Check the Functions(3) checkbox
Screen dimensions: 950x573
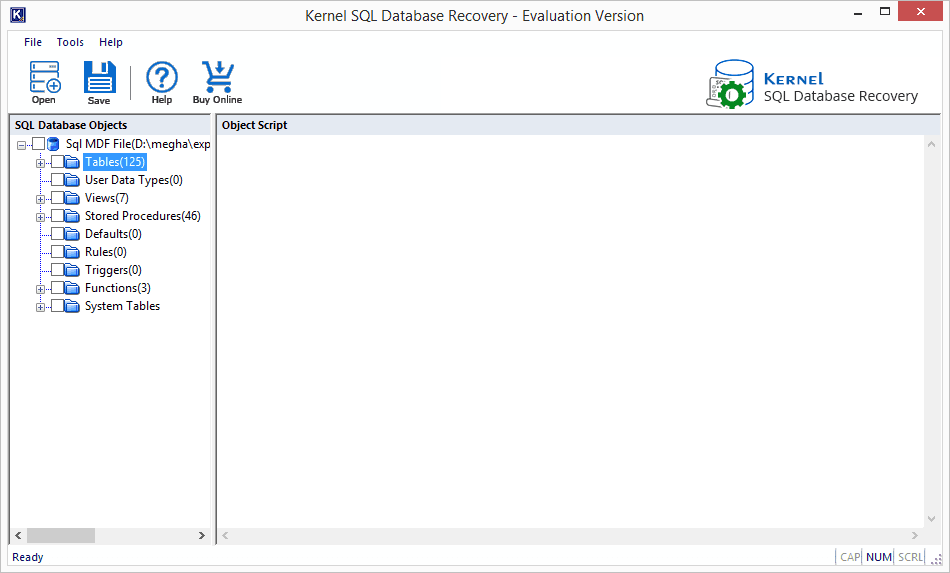coord(58,288)
